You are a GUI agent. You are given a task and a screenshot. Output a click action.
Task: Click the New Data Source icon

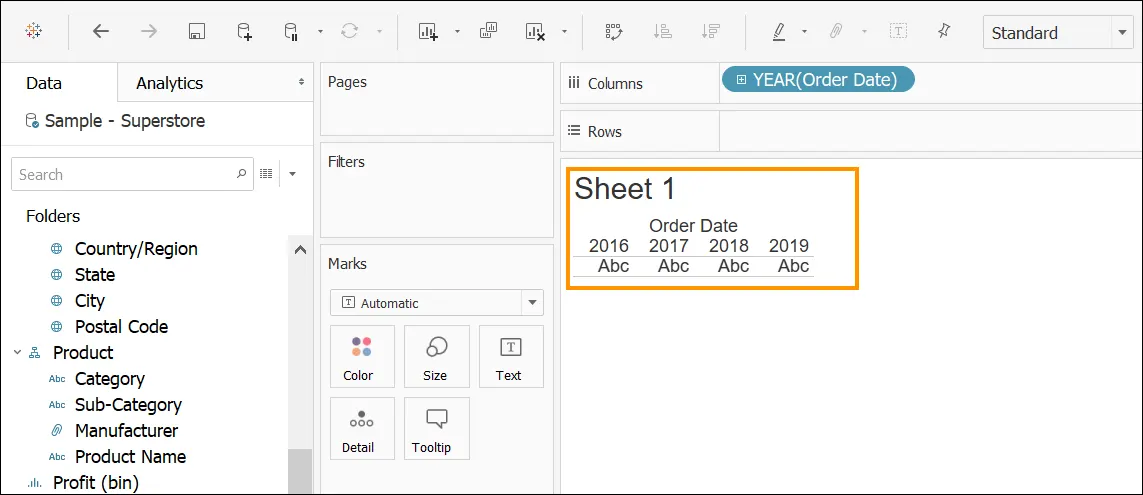point(244,31)
